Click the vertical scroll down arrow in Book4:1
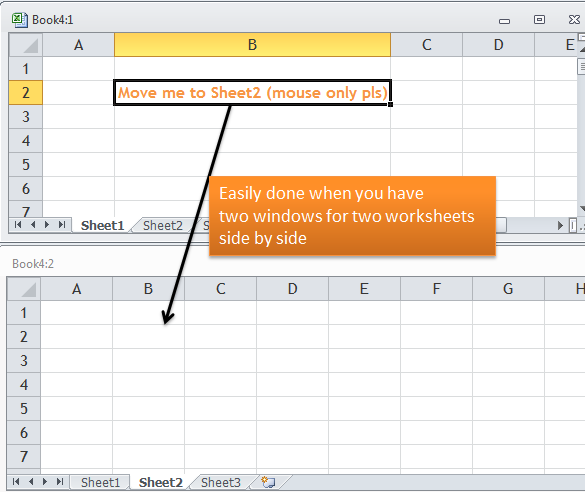Image resolution: width=585 pixels, height=492 pixels. tap(582, 208)
